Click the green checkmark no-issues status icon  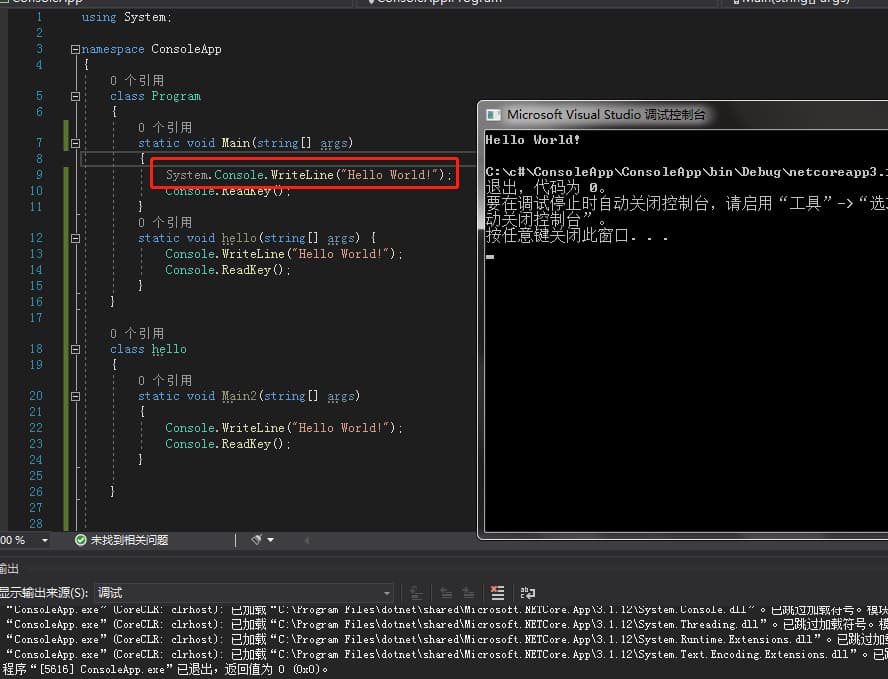[81, 540]
